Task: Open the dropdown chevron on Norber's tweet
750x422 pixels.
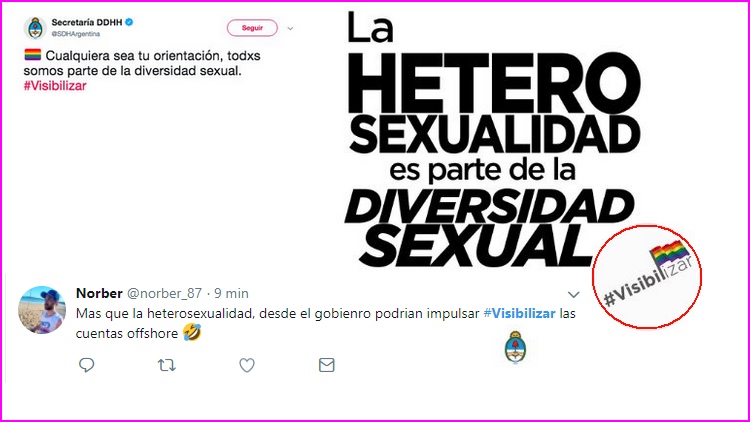Action: 574,294
